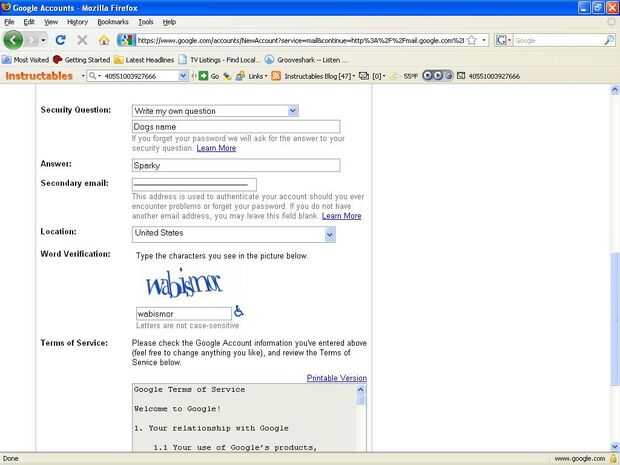Click the wabismor captcha image
This screenshot has width=620, height=465.
coord(184,283)
